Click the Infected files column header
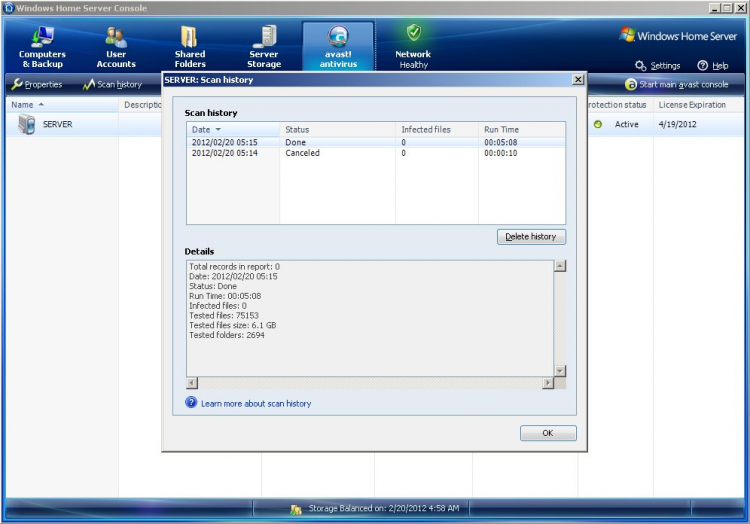The height and width of the screenshot is (524, 750). tap(437, 130)
